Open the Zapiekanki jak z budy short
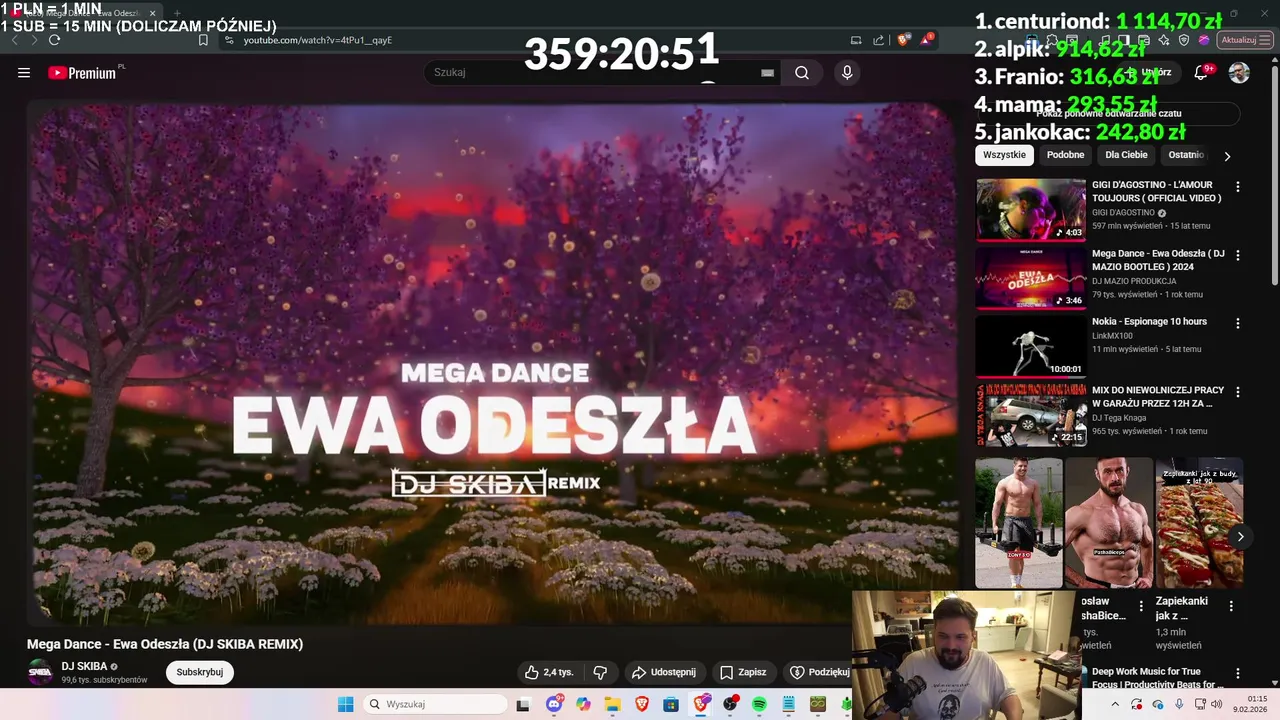The height and width of the screenshot is (720, 1280). 1199,523
